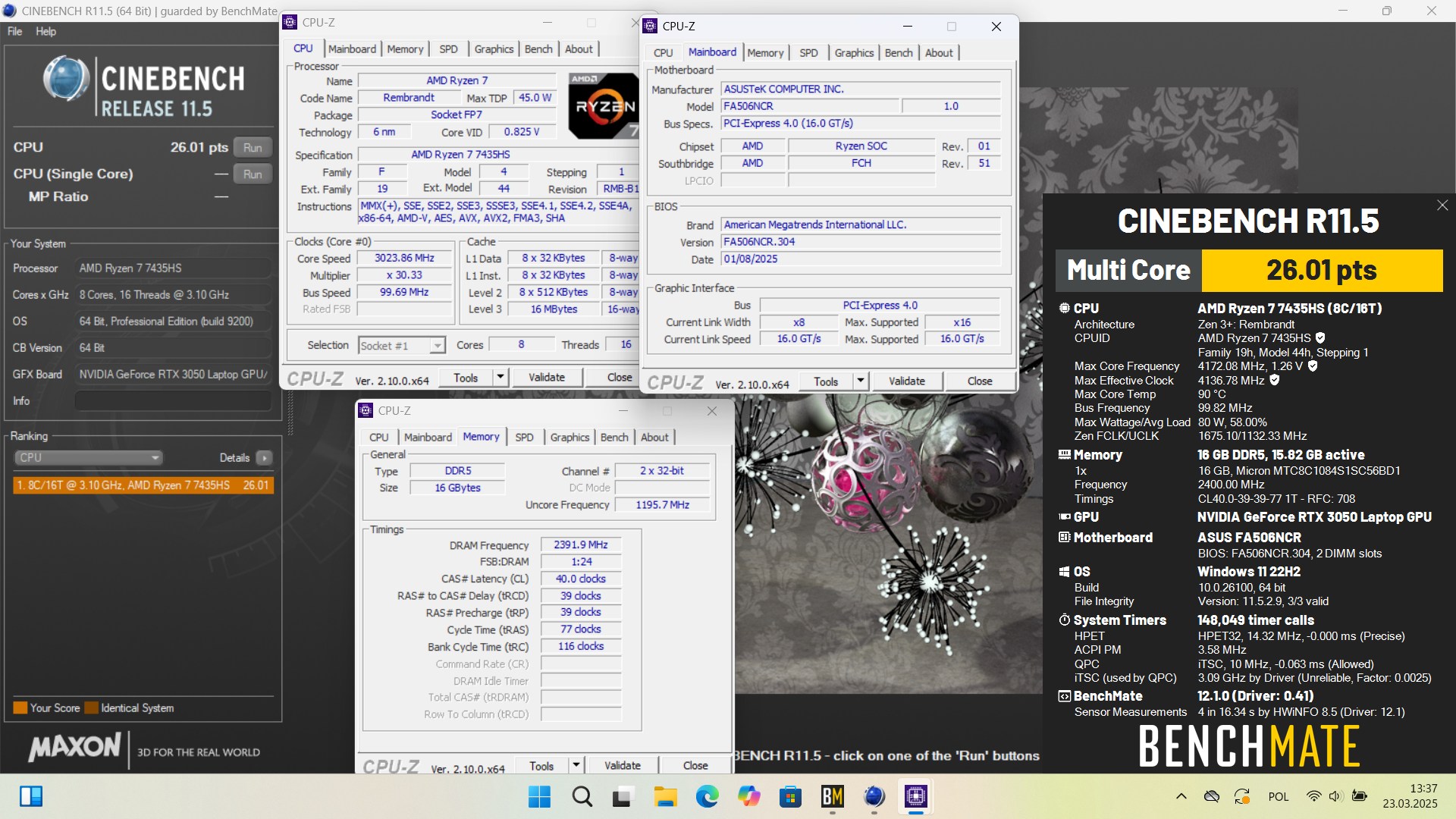
Task: Click the 26.01 pts Multi Core score
Action: coord(1322,271)
